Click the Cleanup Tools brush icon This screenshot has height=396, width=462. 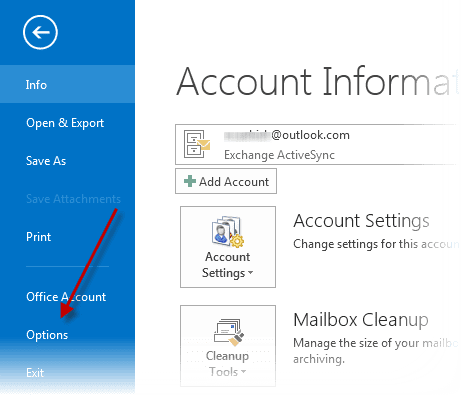228,332
